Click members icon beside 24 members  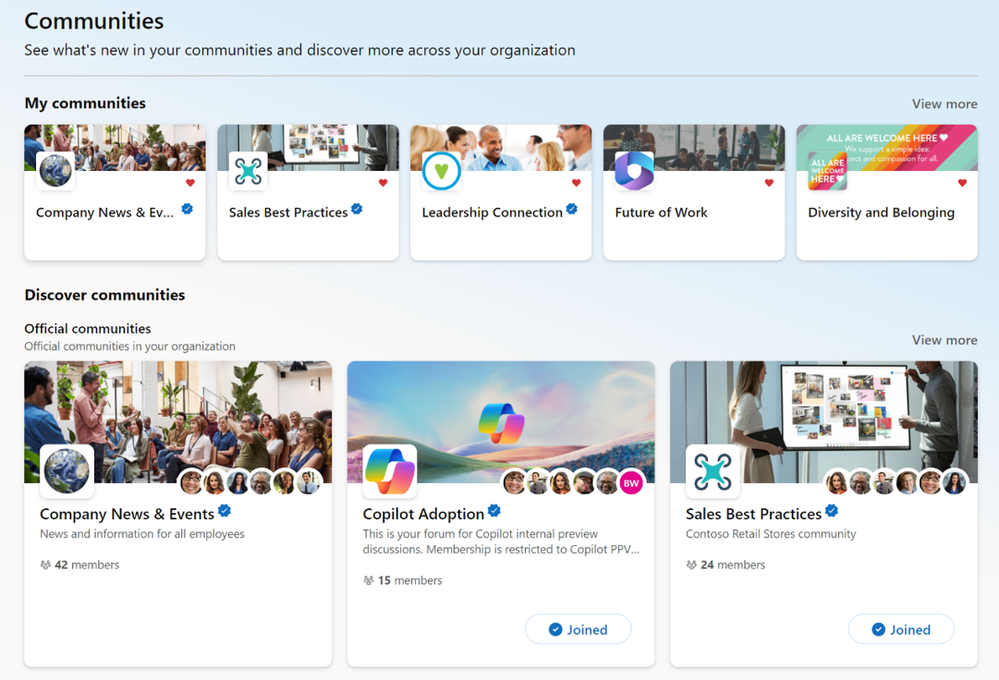tap(691, 565)
